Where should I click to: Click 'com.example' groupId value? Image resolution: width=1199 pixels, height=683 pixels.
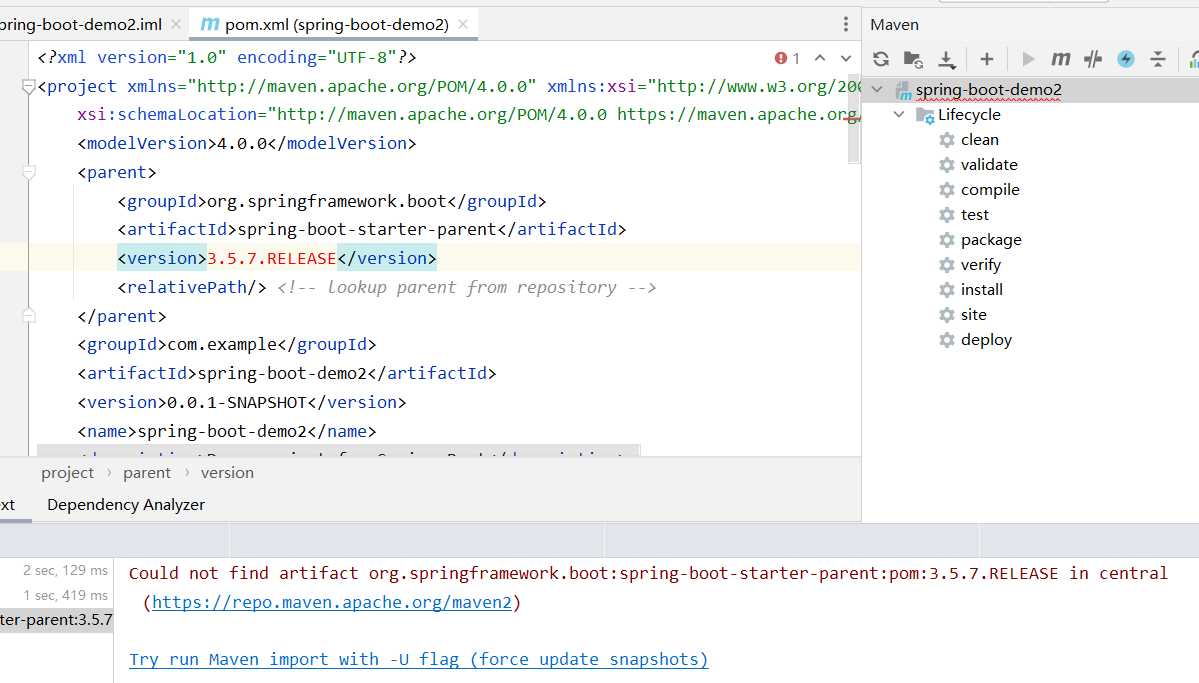point(223,344)
